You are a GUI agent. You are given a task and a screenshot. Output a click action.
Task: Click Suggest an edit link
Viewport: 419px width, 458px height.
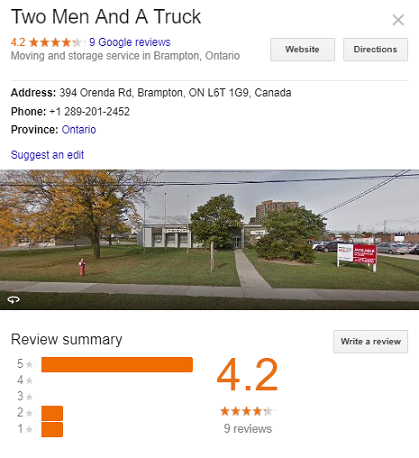pyautogui.click(x=47, y=155)
